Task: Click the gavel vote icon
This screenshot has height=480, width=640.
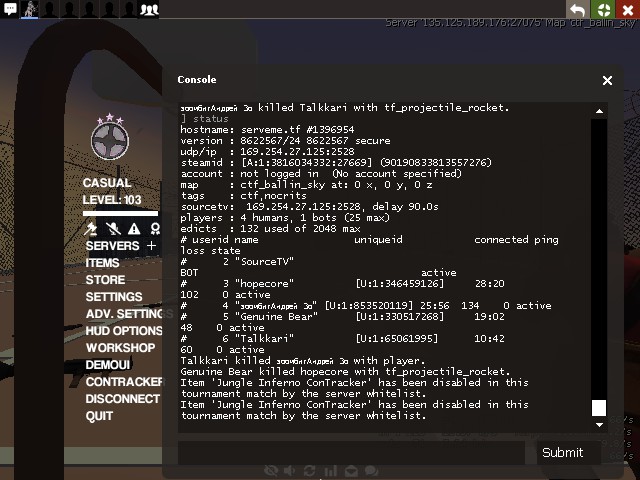Action: 93,229
